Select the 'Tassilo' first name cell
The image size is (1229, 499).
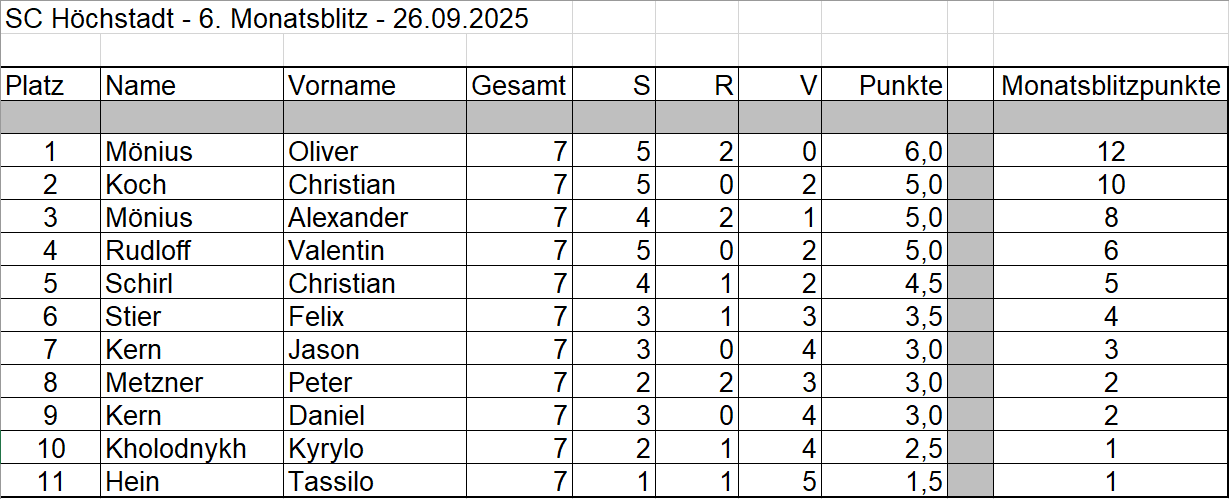(x=331, y=482)
